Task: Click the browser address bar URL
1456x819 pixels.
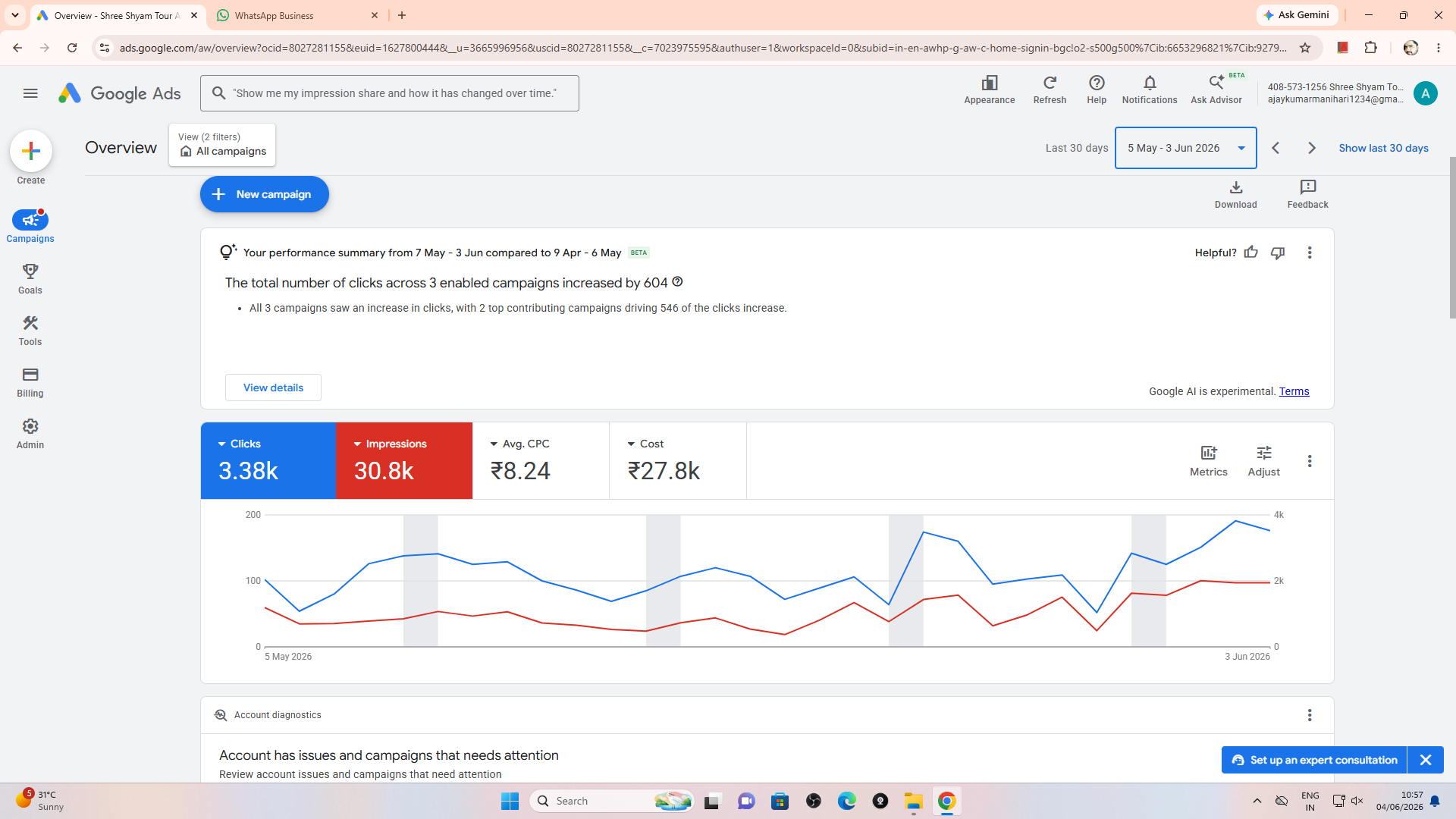Action: 703,48
